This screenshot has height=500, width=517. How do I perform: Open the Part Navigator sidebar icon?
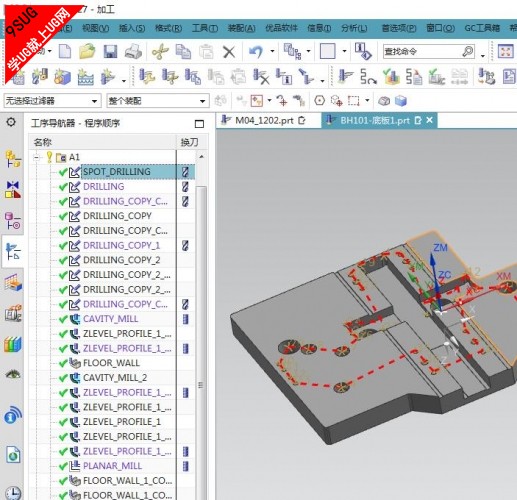(x=13, y=220)
